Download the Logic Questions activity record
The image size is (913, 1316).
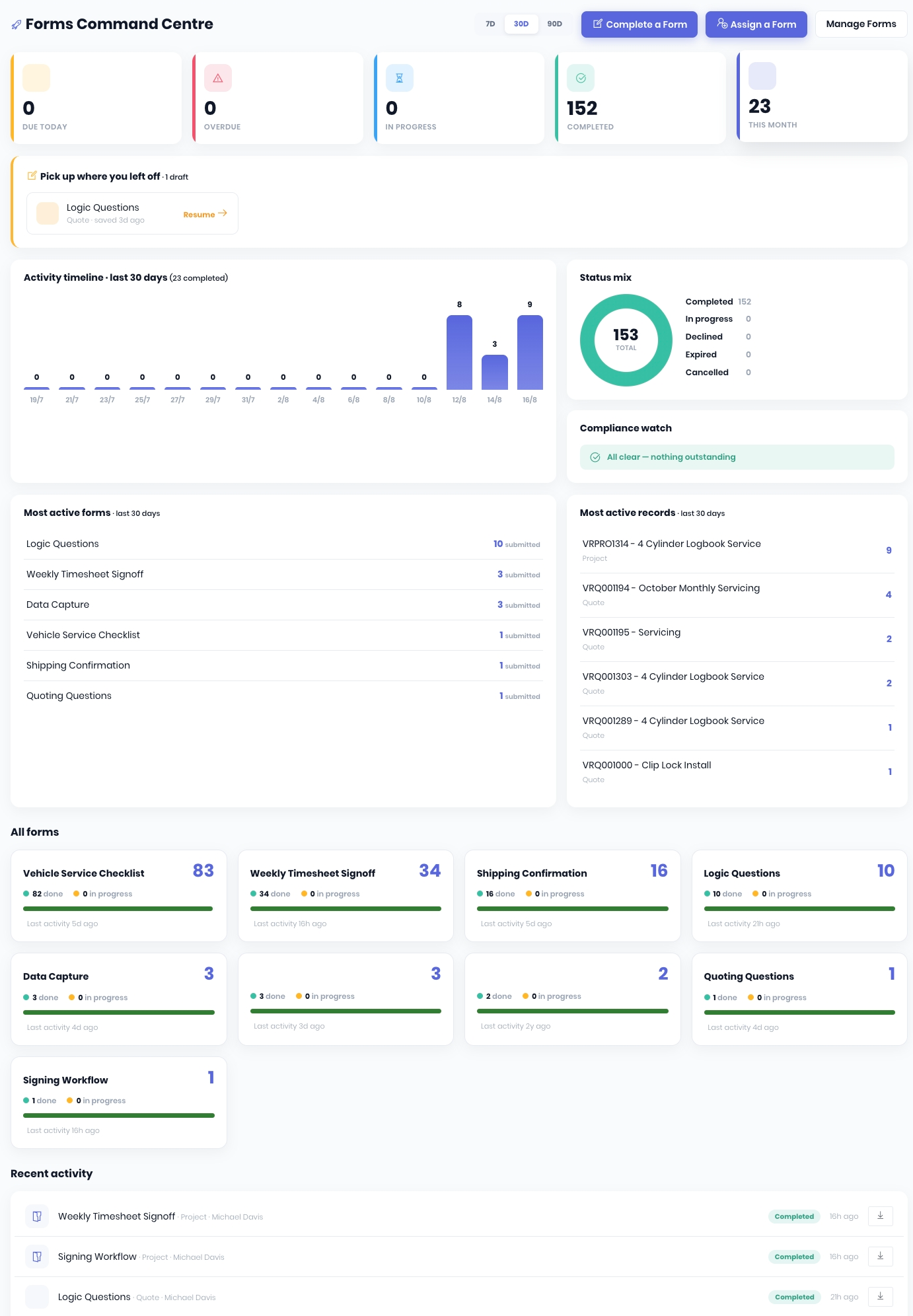coord(880,1296)
